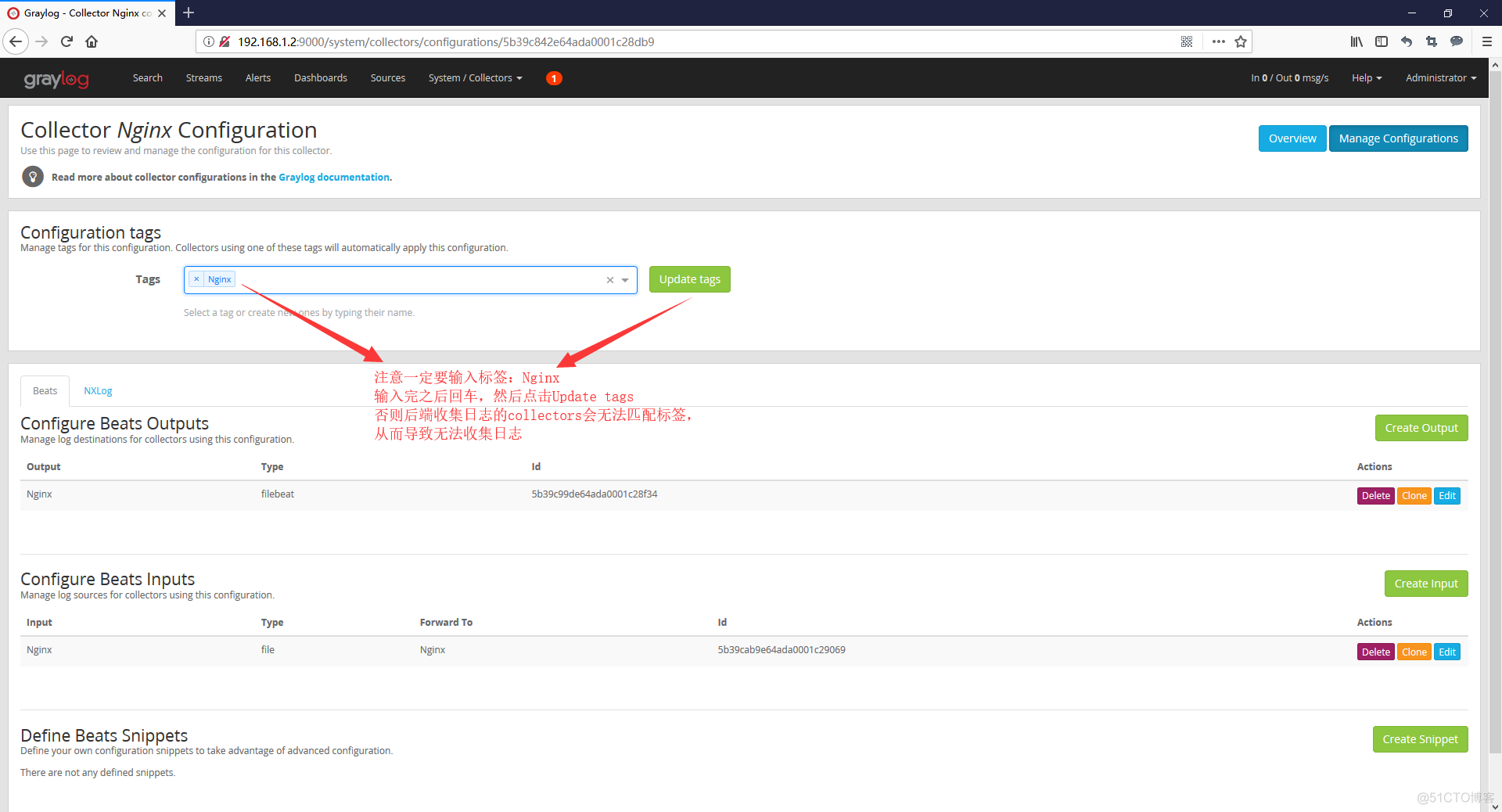Click the screenshot crop toolbar icon
The width and height of the screenshot is (1502, 812).
(1432, 41)
